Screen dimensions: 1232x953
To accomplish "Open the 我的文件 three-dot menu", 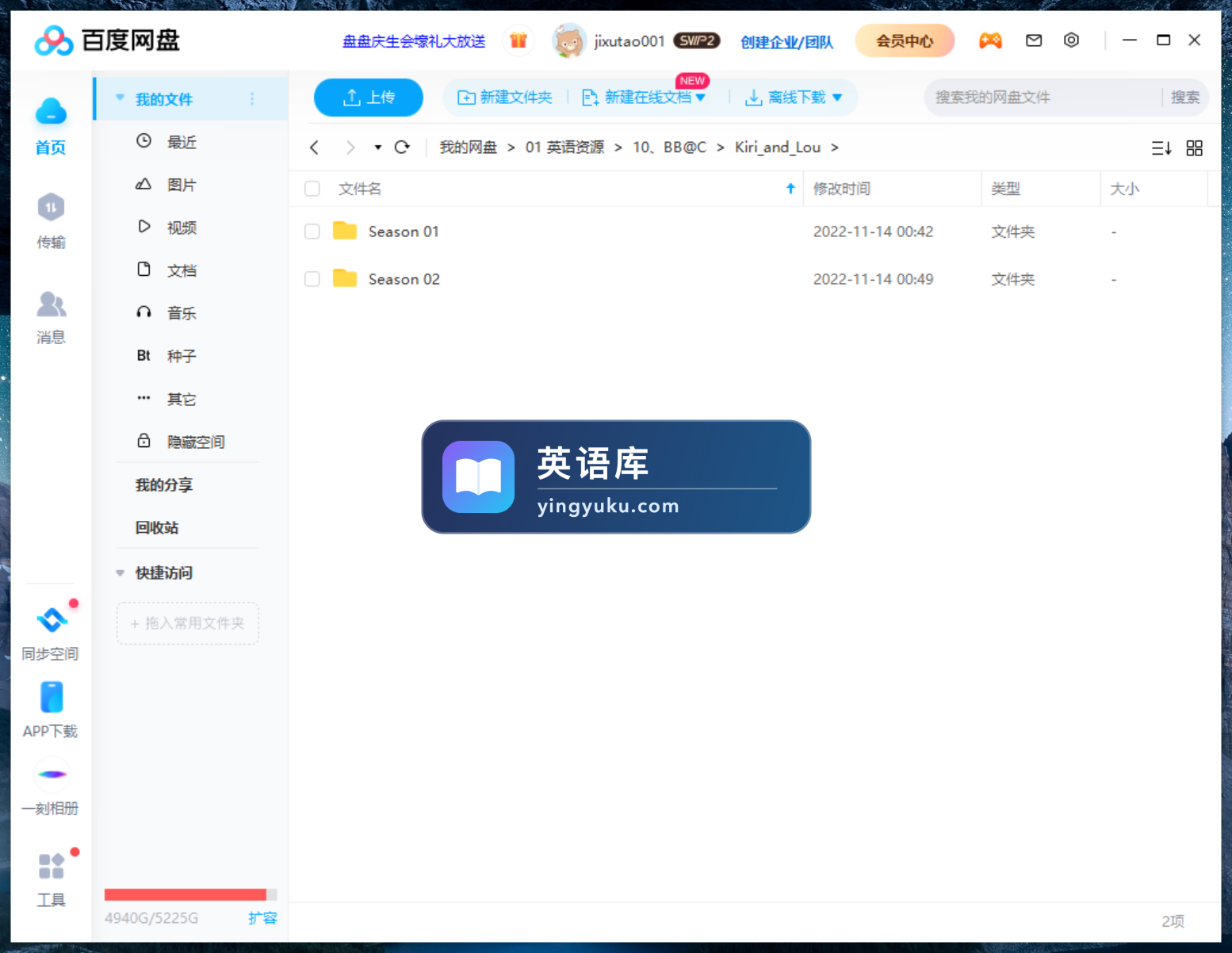I will point(252,99).
